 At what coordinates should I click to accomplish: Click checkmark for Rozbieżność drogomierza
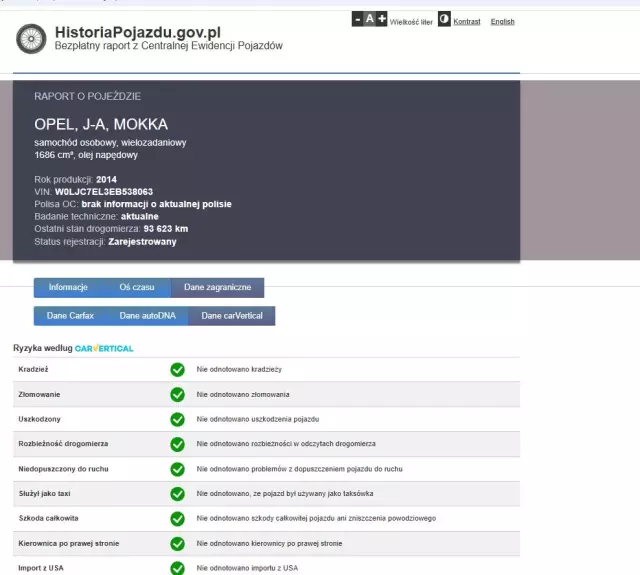[x=177, y=444]
